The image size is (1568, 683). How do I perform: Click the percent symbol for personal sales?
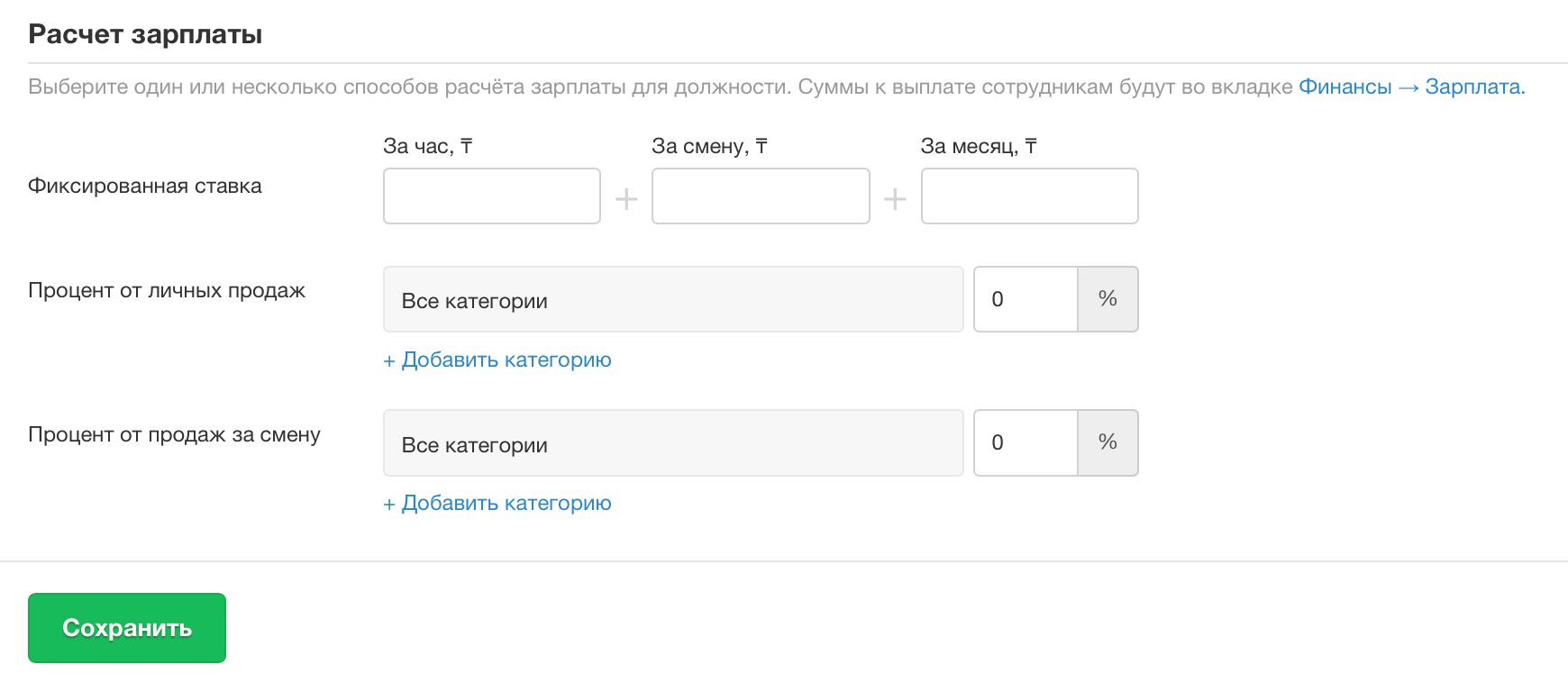point(1108,299)
